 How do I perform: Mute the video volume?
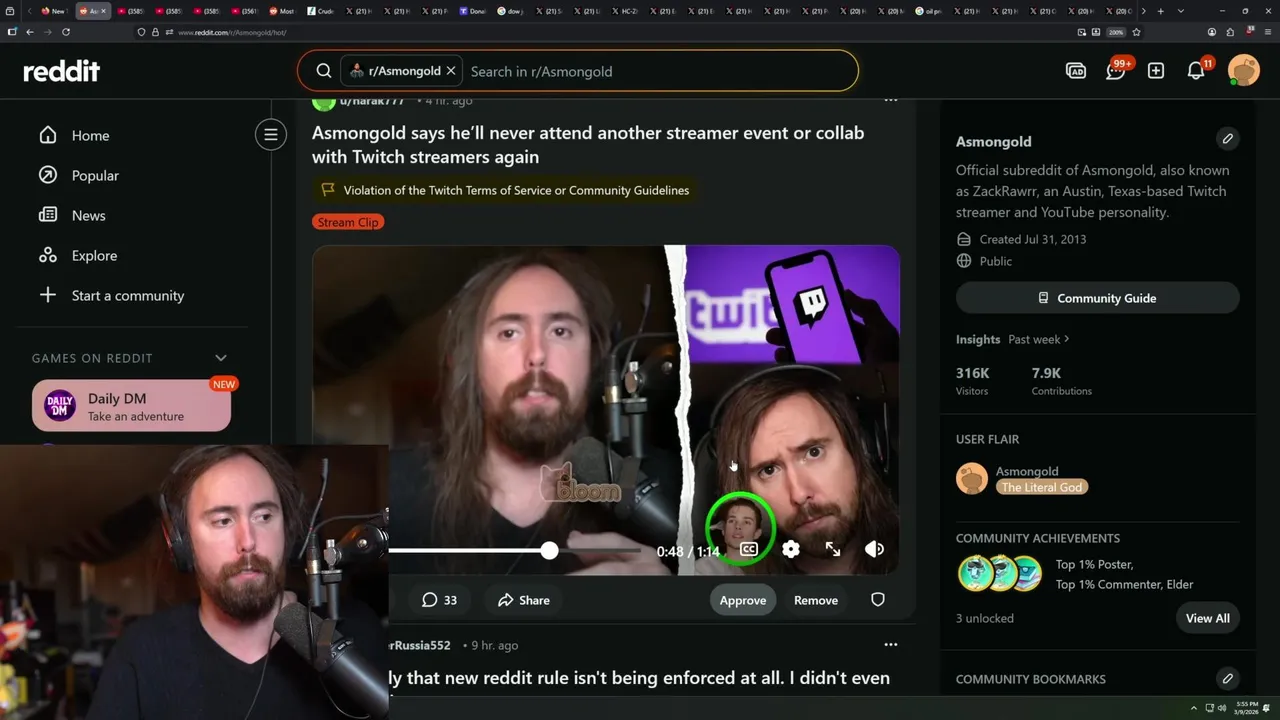[x=874, y=549]
